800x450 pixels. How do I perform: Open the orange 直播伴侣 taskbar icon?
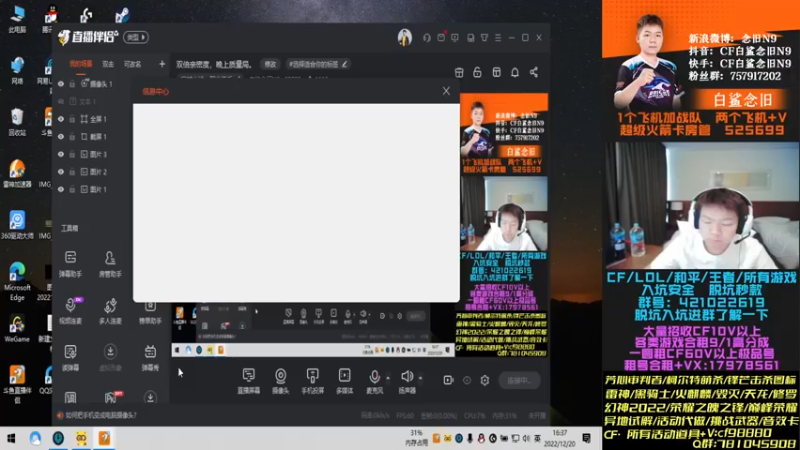[104, 438]
